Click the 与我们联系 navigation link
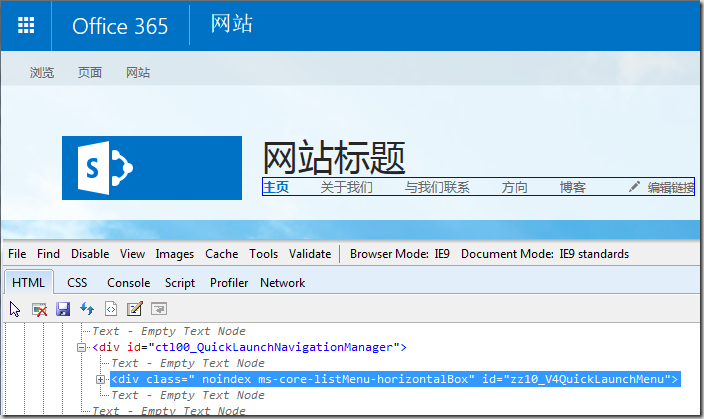The image size is (704, 419). pos(437,187)
